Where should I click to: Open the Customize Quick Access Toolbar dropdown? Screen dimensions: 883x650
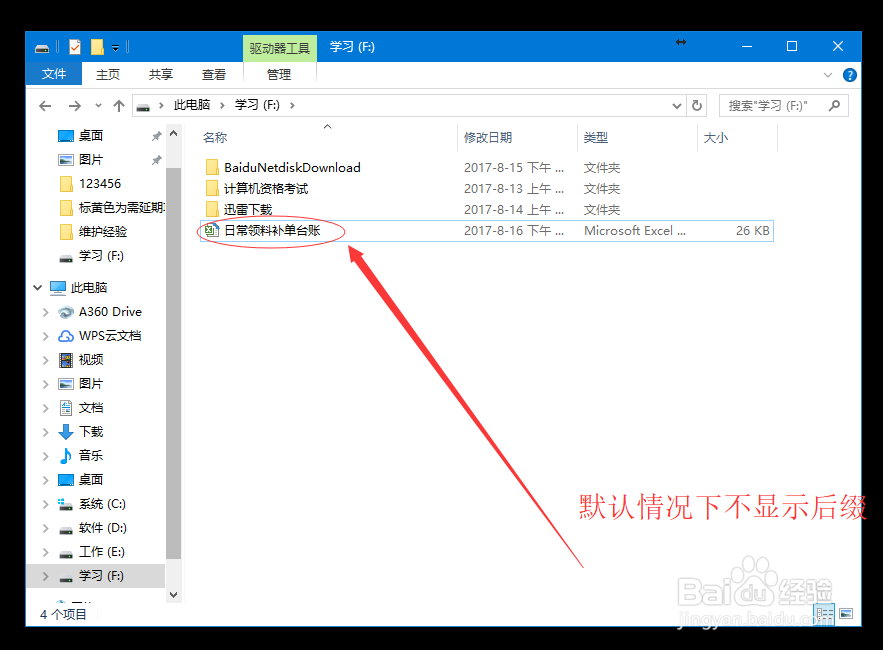[115, 48]
